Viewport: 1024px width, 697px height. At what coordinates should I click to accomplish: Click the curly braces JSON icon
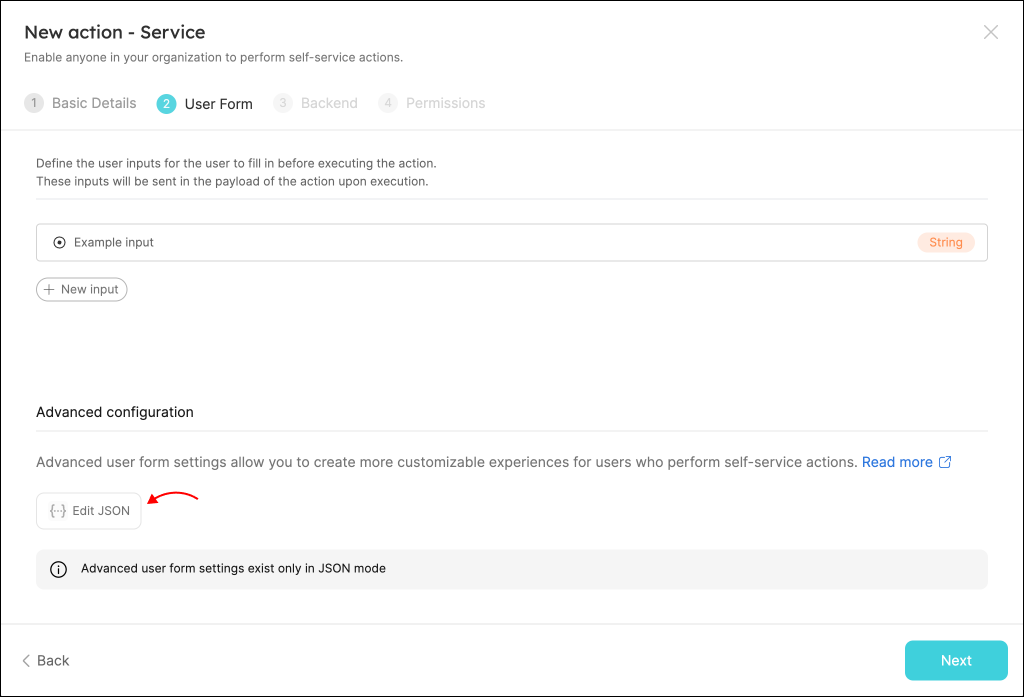pyautogui.click(x=58, y=511)
